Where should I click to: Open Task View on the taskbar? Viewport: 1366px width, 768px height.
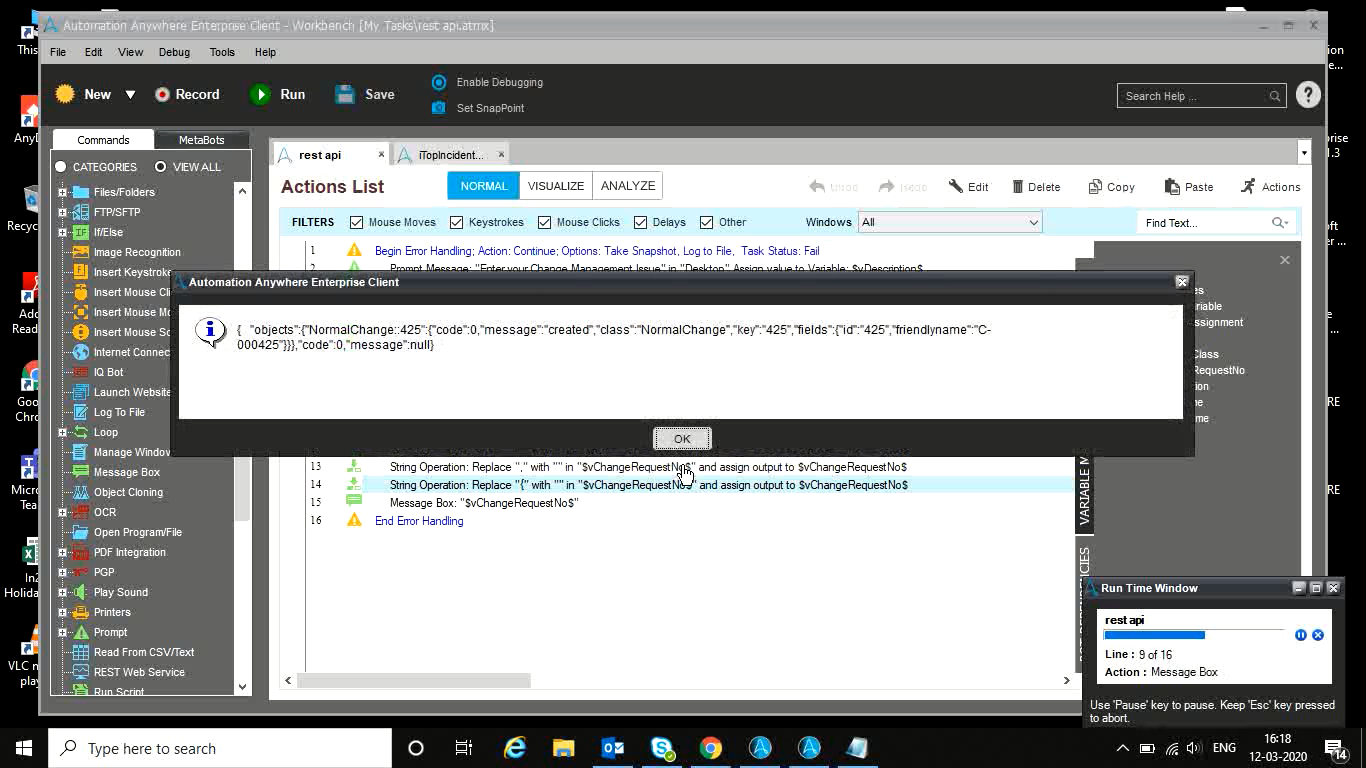tap(464, 748)
